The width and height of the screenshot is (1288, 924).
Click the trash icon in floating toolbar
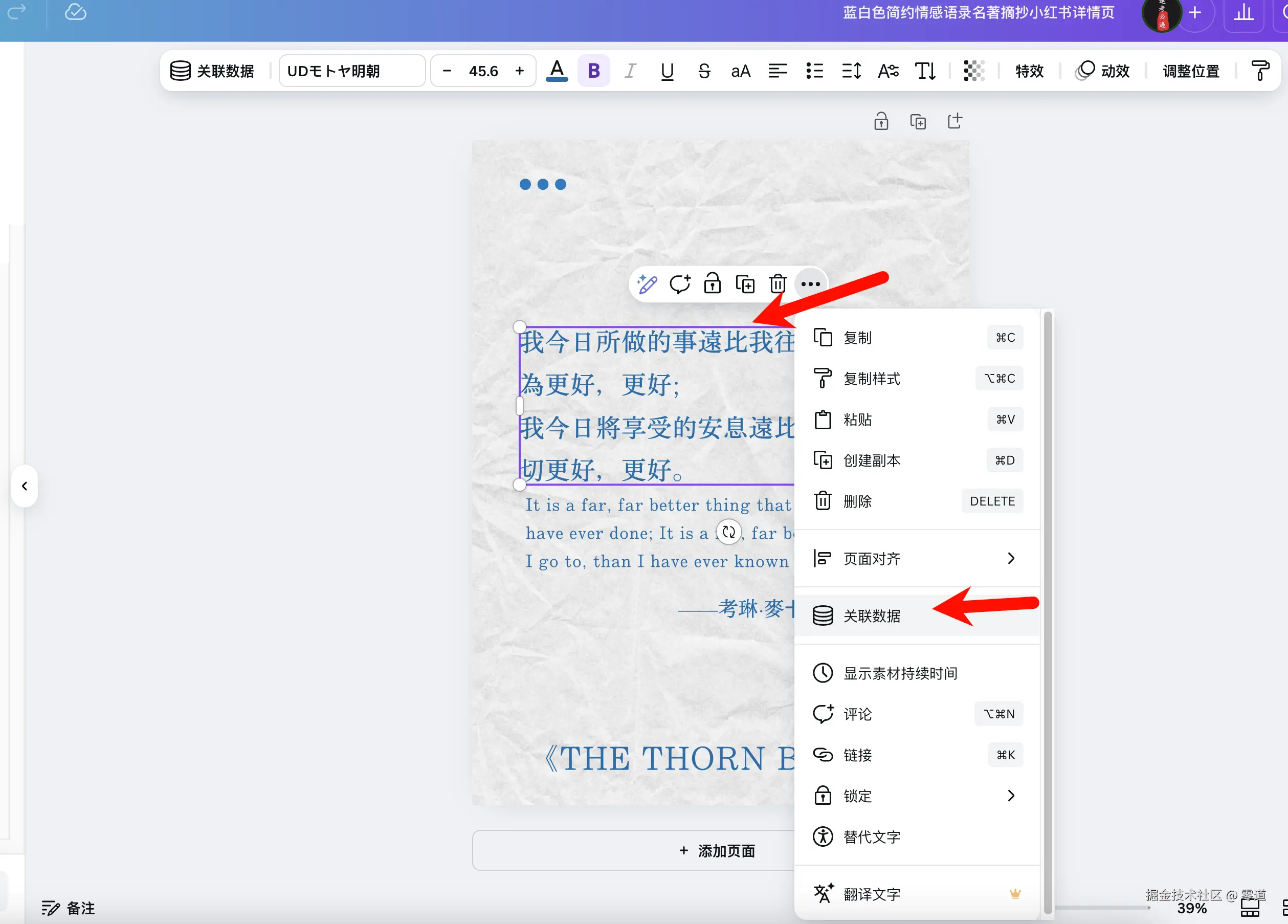778,283
